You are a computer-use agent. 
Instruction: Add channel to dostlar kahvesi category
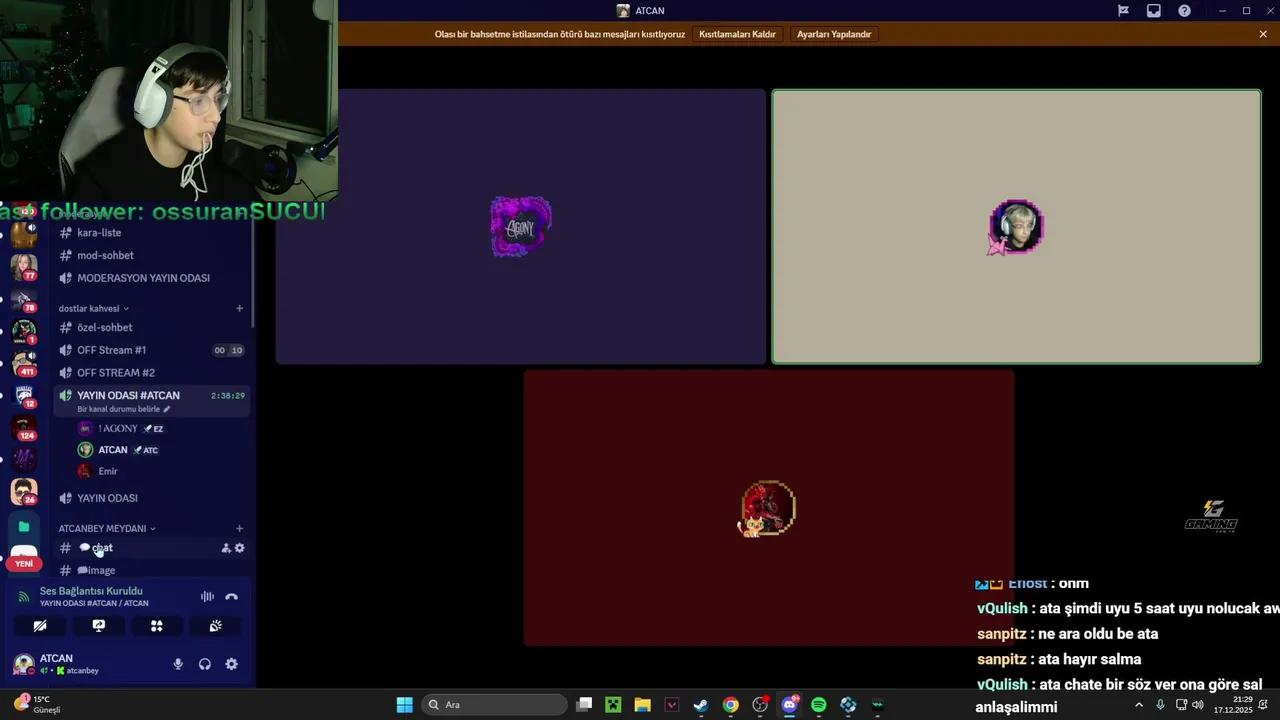(x=239, y=308)
